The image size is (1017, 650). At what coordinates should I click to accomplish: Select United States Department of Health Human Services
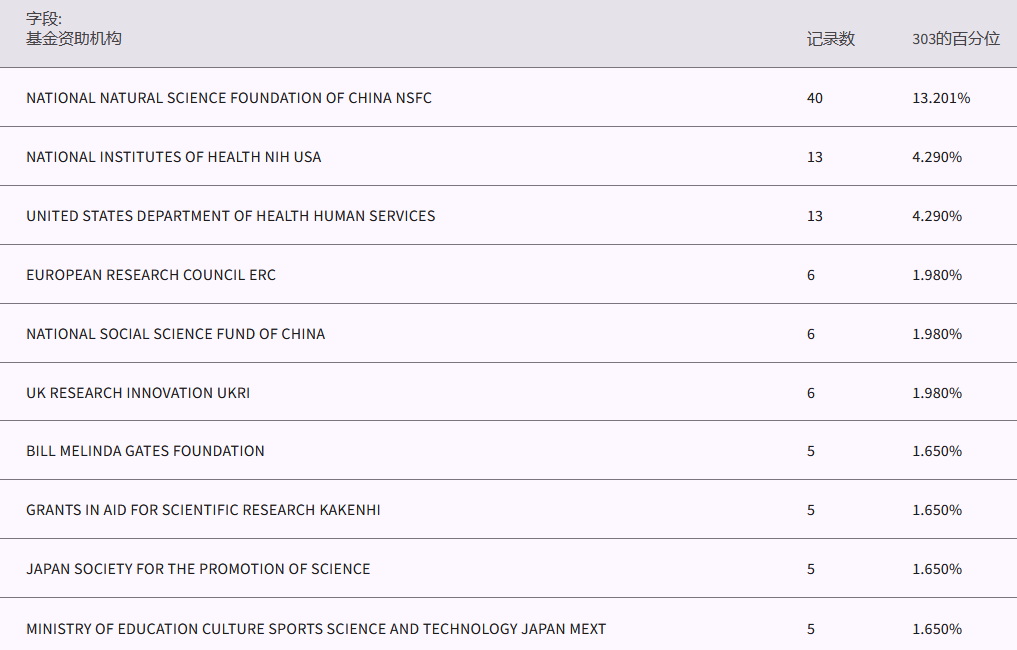coord(231,216)
